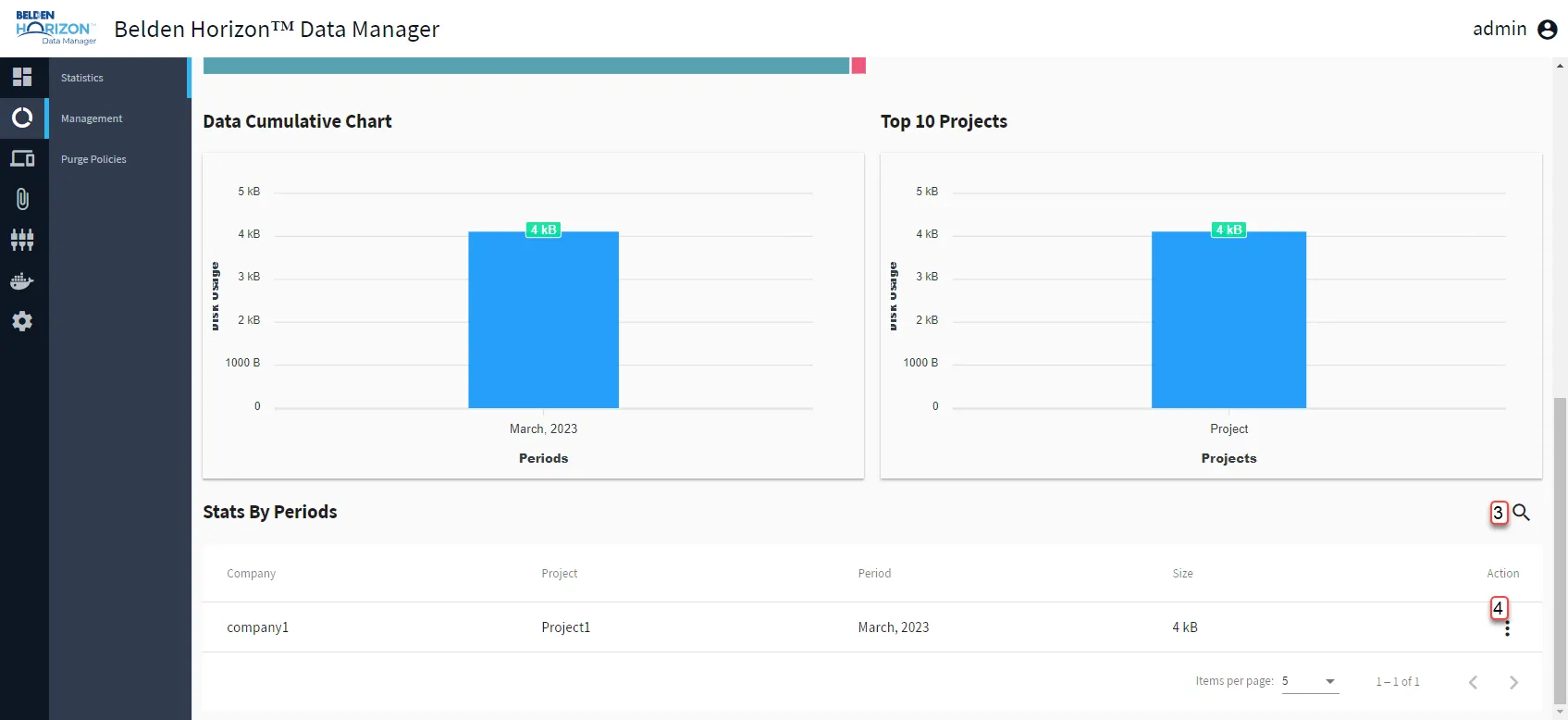The height and width of the screenshot is (720, 1568).
Task: Click the Project1 cell
Action: [x=566, y=627]
